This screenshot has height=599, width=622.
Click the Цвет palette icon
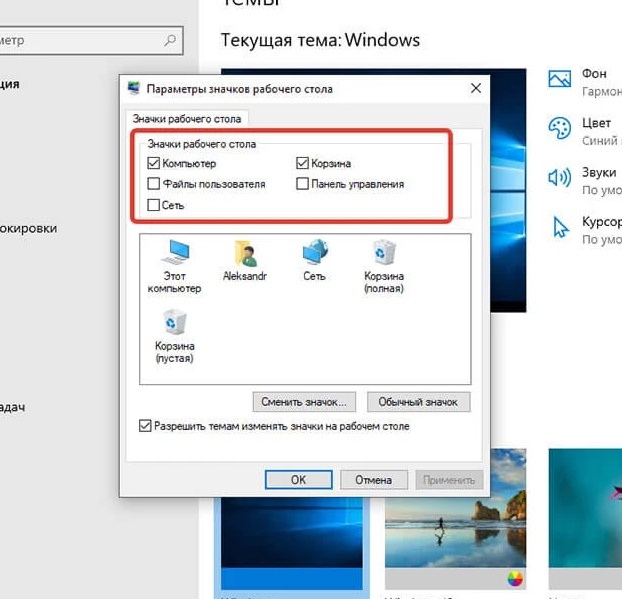point(560,128)
